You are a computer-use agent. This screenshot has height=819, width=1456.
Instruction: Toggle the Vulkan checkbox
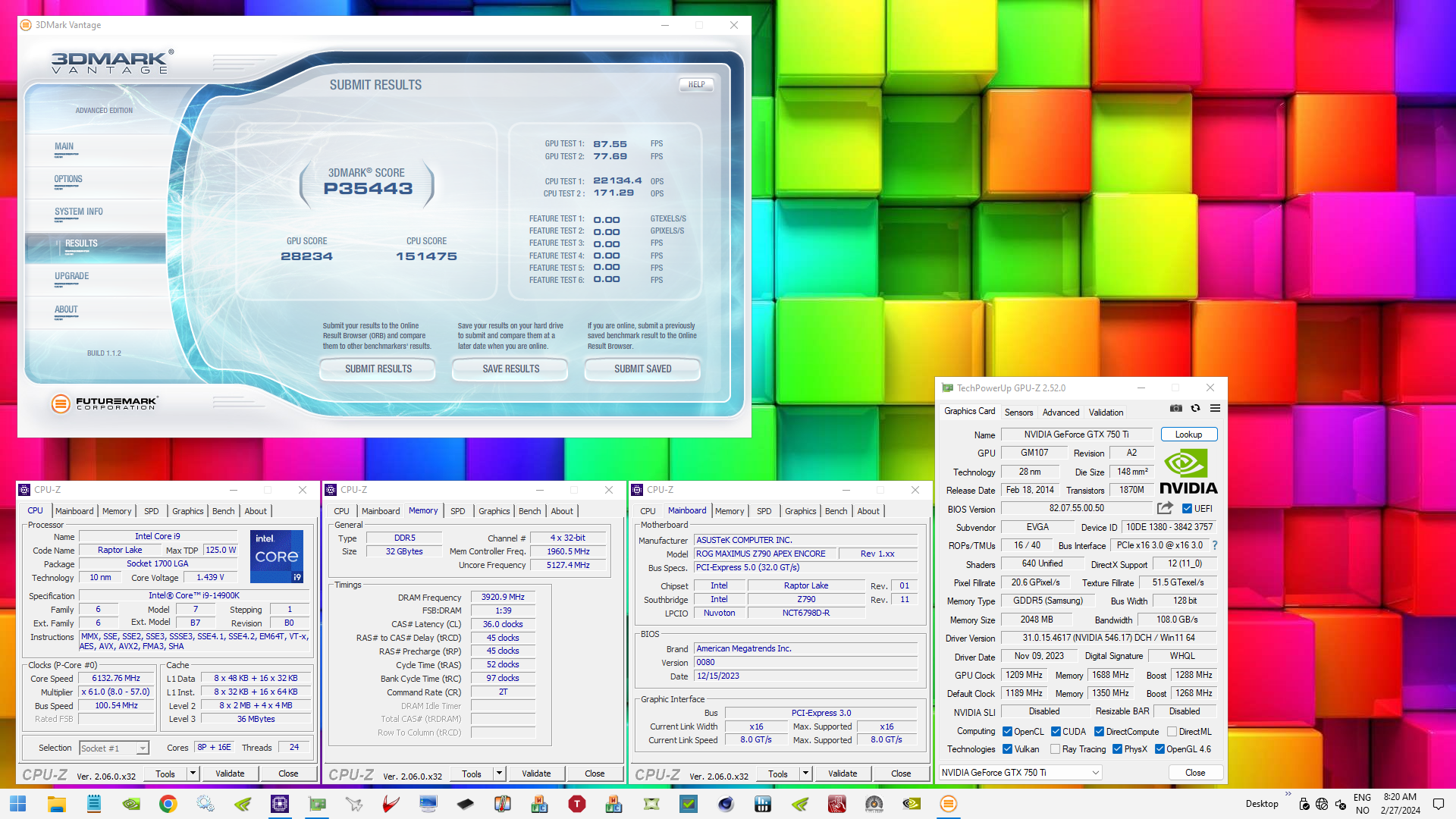1008,749
